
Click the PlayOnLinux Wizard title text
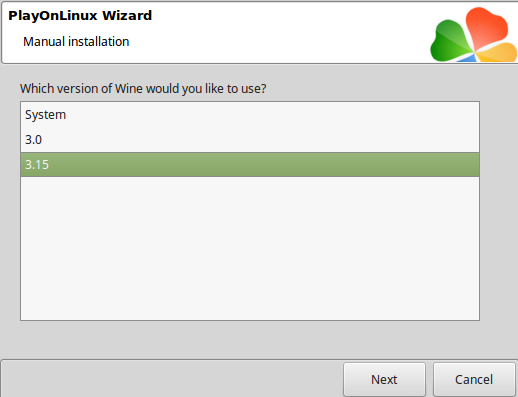[80, 16]
